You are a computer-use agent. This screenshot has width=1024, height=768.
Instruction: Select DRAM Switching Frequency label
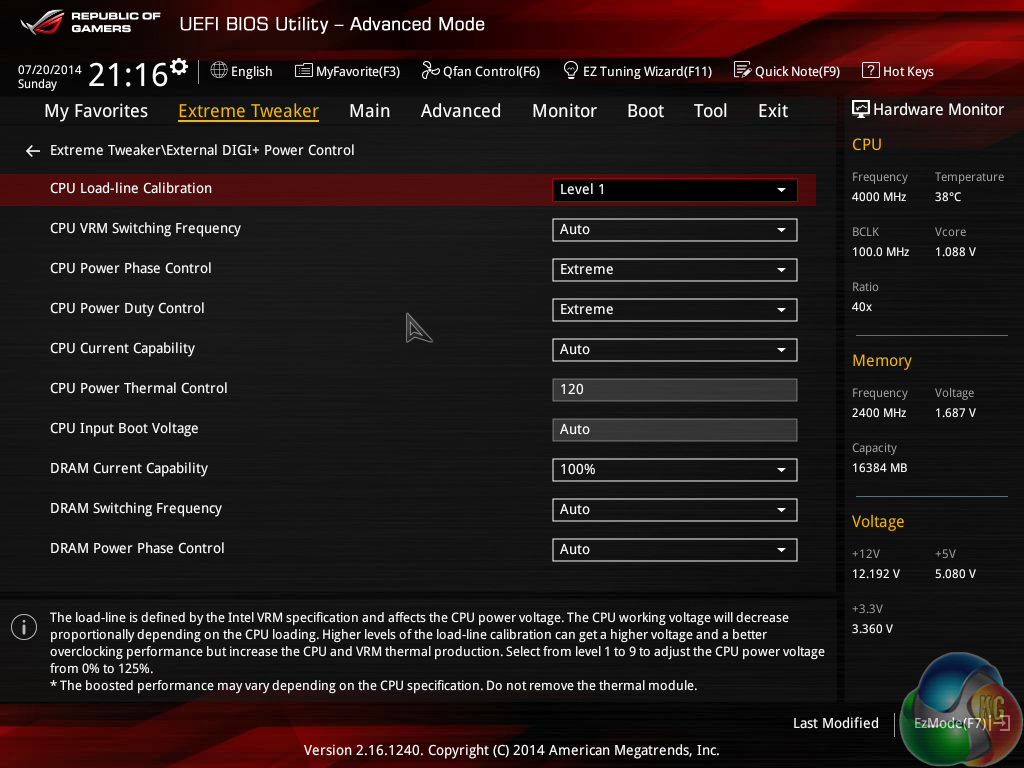click(136, 508)
